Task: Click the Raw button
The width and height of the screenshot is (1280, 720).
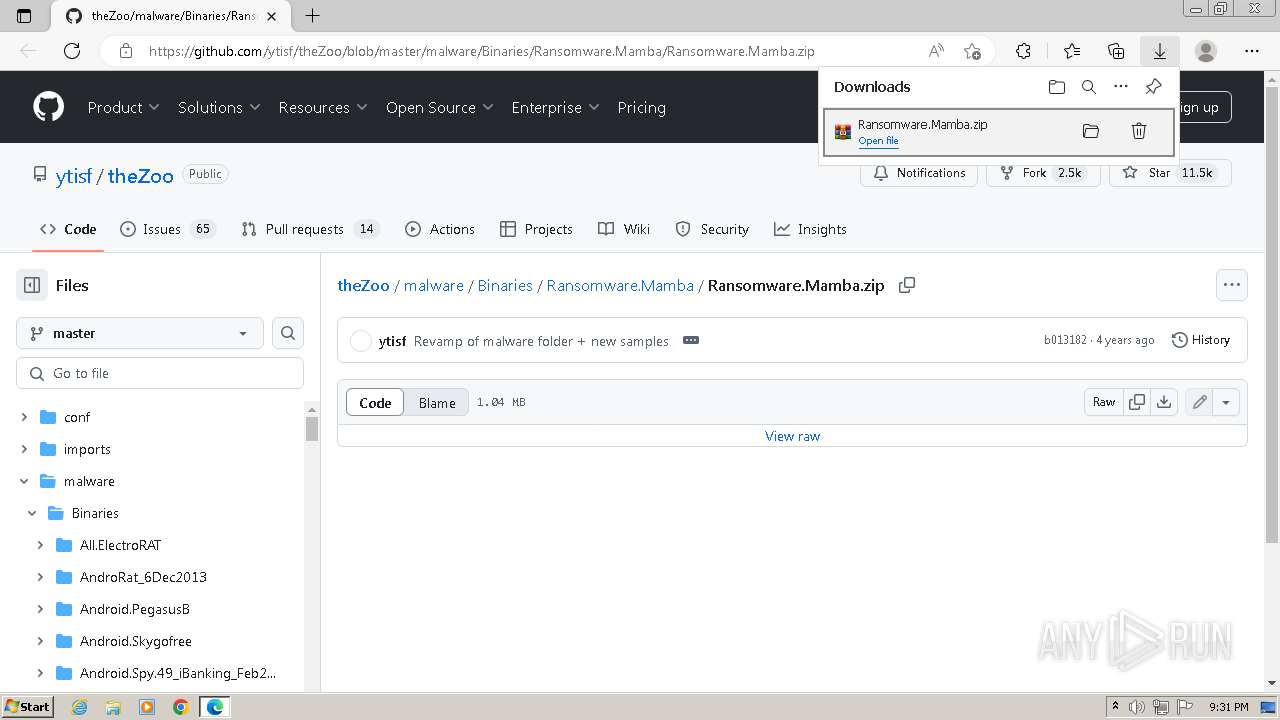Action: point(1104,402)
